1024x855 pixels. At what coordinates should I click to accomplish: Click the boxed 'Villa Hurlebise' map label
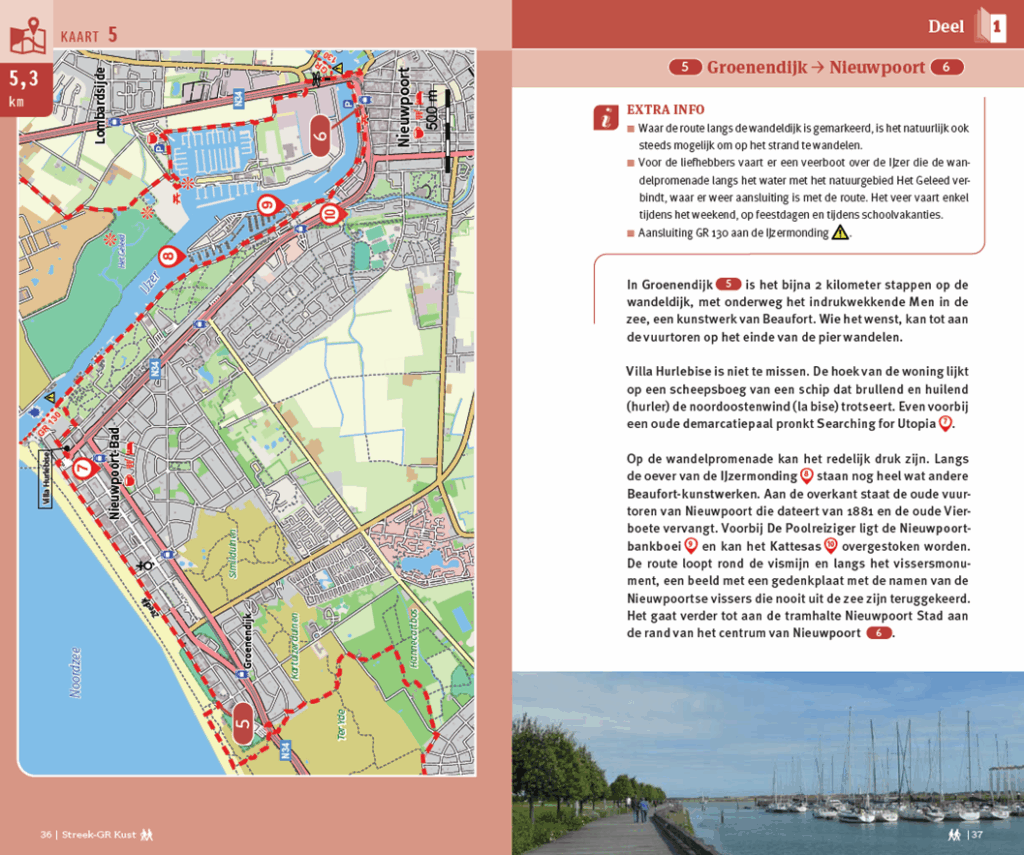[45, 479]
